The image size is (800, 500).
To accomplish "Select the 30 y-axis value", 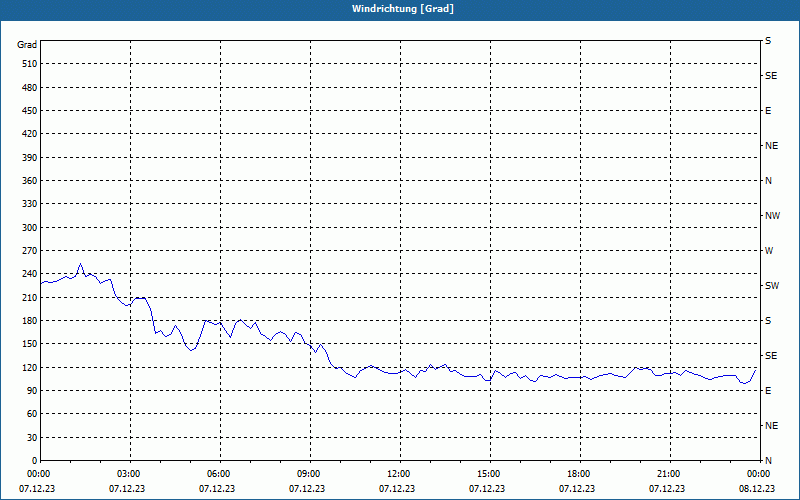I will pyautogui.click(x=32, y=437).
